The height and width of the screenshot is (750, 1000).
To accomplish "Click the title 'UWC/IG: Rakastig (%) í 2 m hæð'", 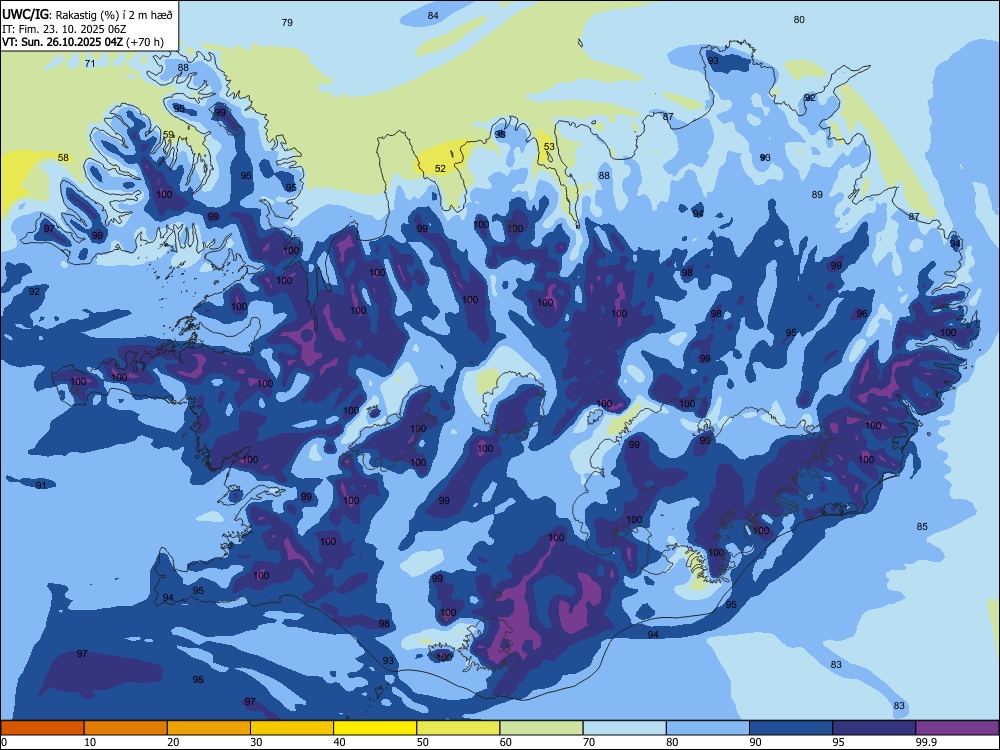I will 87,15.
